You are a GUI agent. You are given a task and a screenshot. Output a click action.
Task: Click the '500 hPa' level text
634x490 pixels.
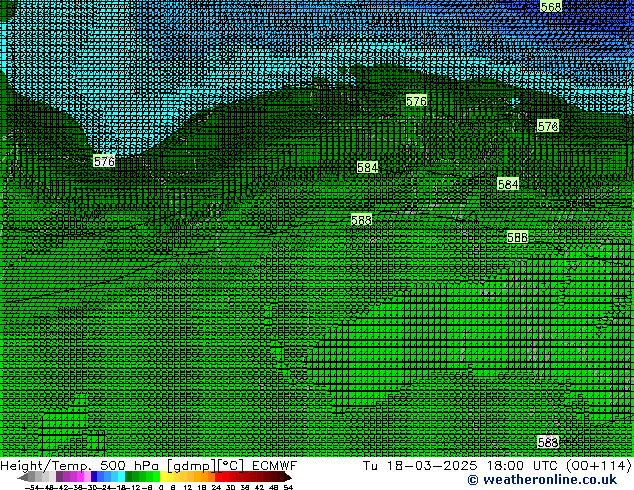coord(129,466)
